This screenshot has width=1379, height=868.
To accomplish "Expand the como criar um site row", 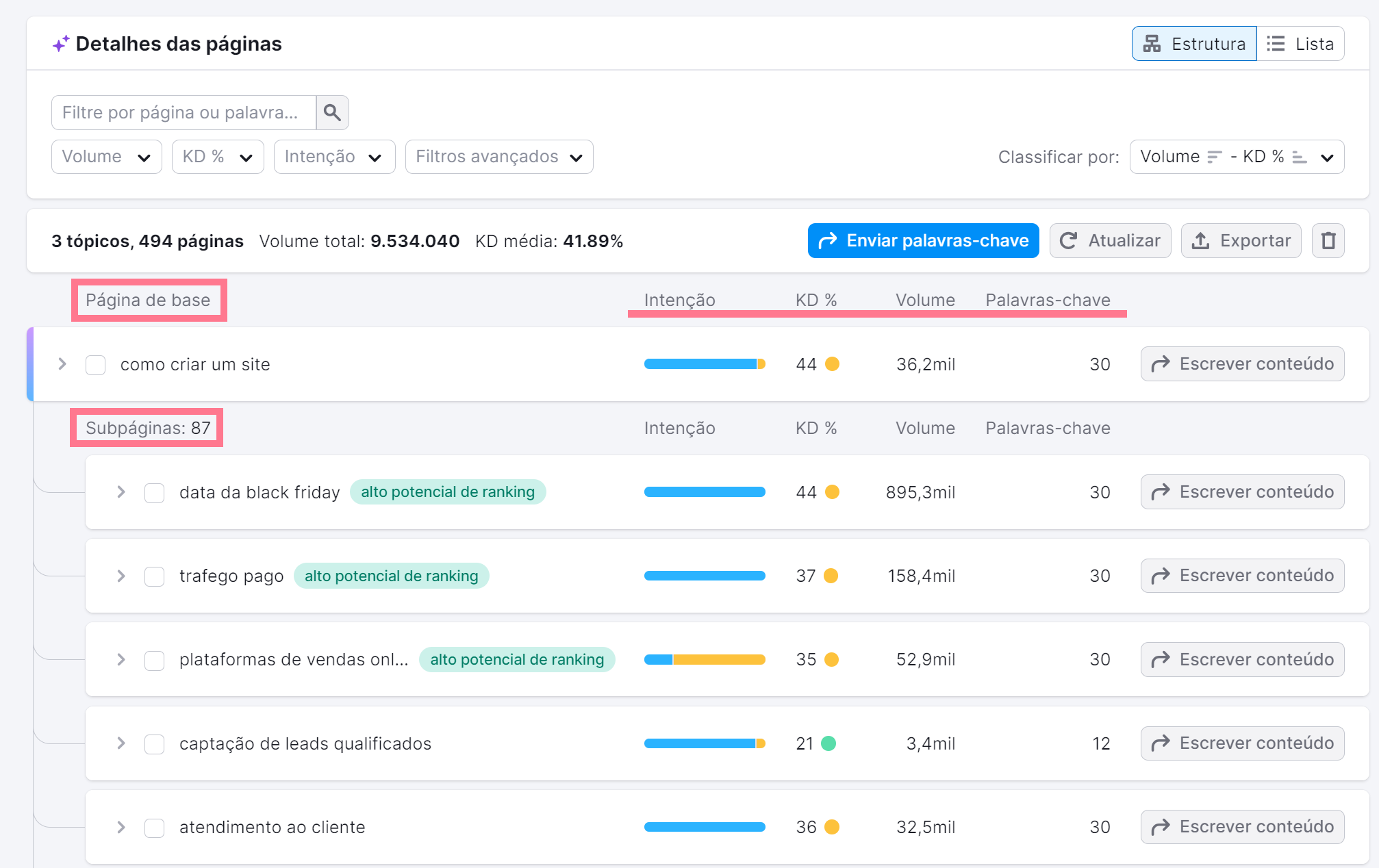I will tap(62, 364).
